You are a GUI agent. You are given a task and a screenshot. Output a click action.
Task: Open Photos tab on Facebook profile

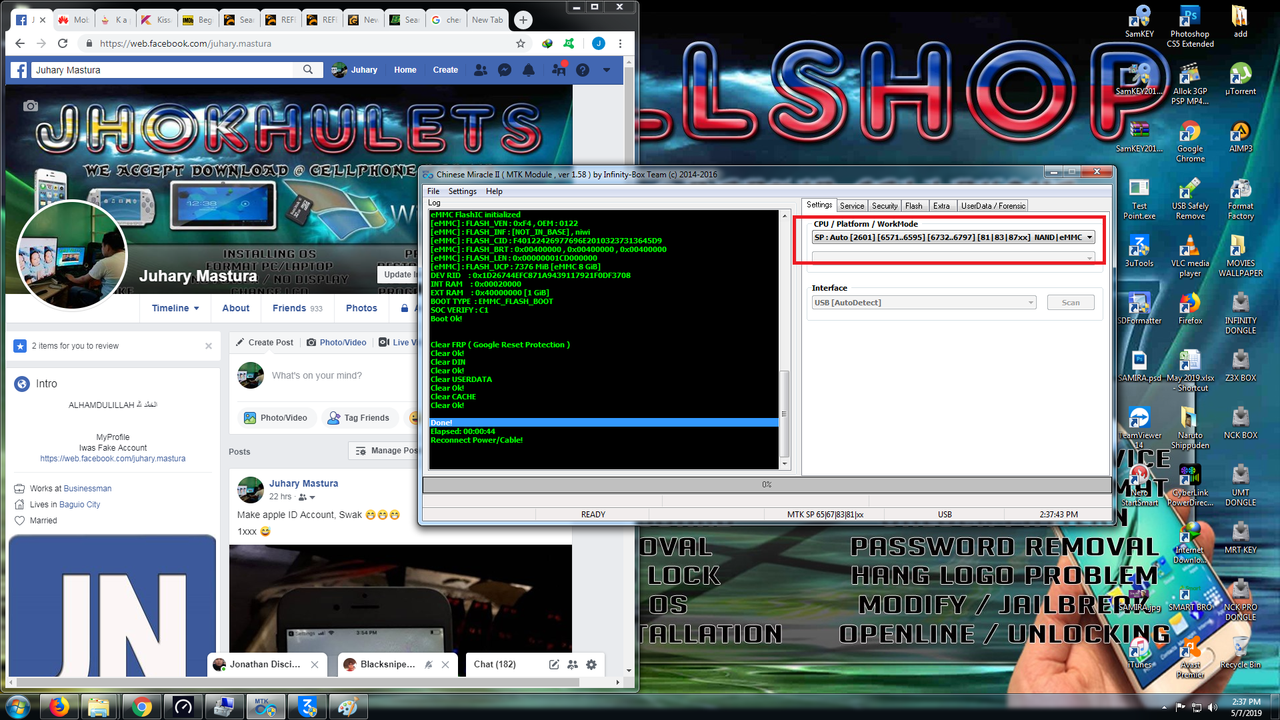pyautogui.click(x=361, y=308)
